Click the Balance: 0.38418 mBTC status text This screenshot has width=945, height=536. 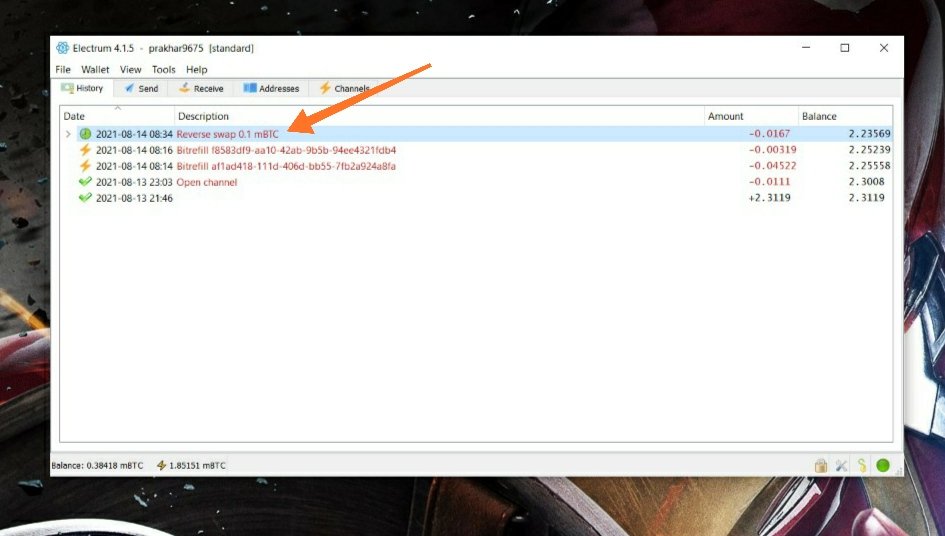pyautogui.click(x=98, y=465)
